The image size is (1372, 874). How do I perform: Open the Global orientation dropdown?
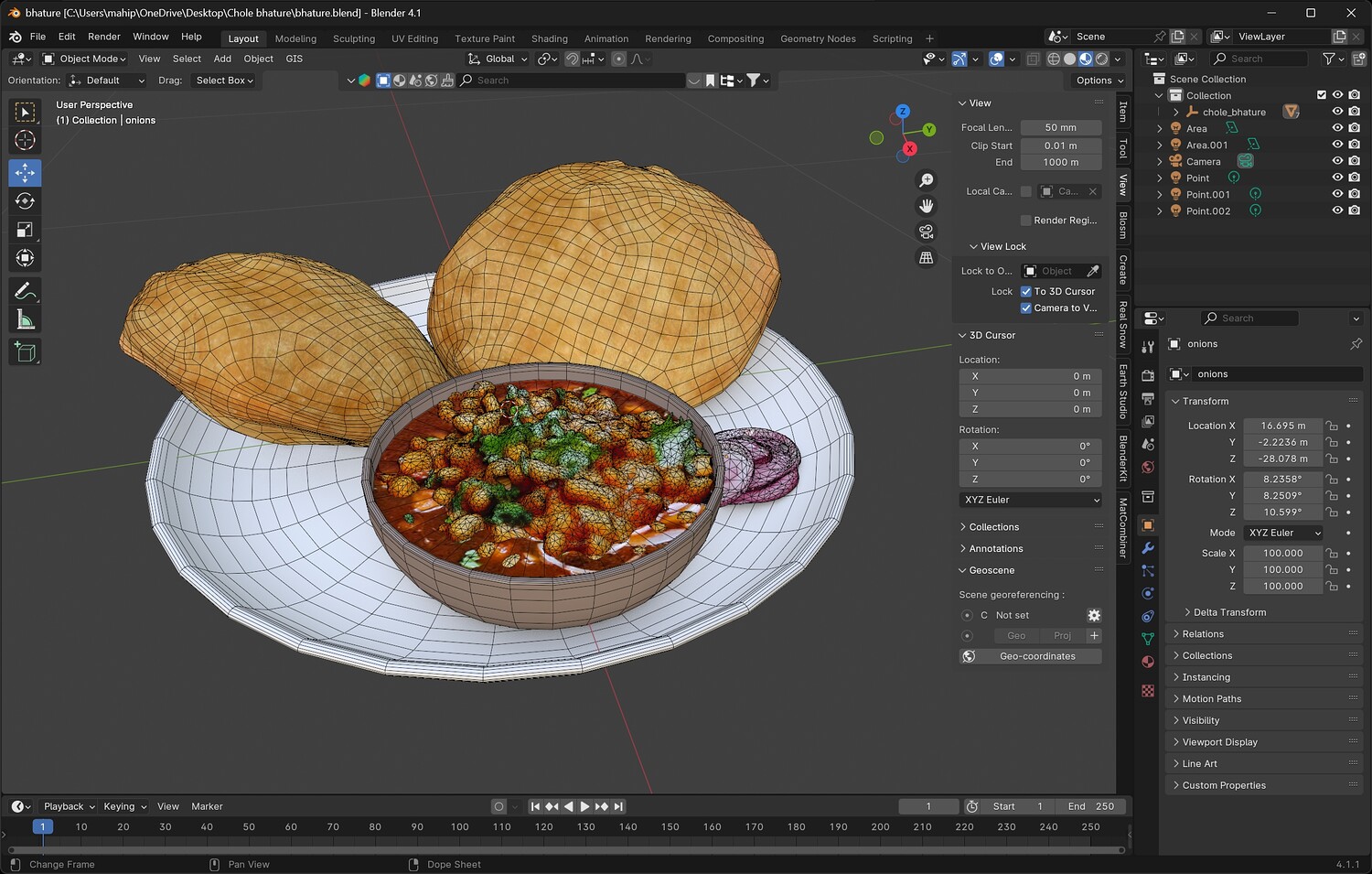tap(498, 59)
